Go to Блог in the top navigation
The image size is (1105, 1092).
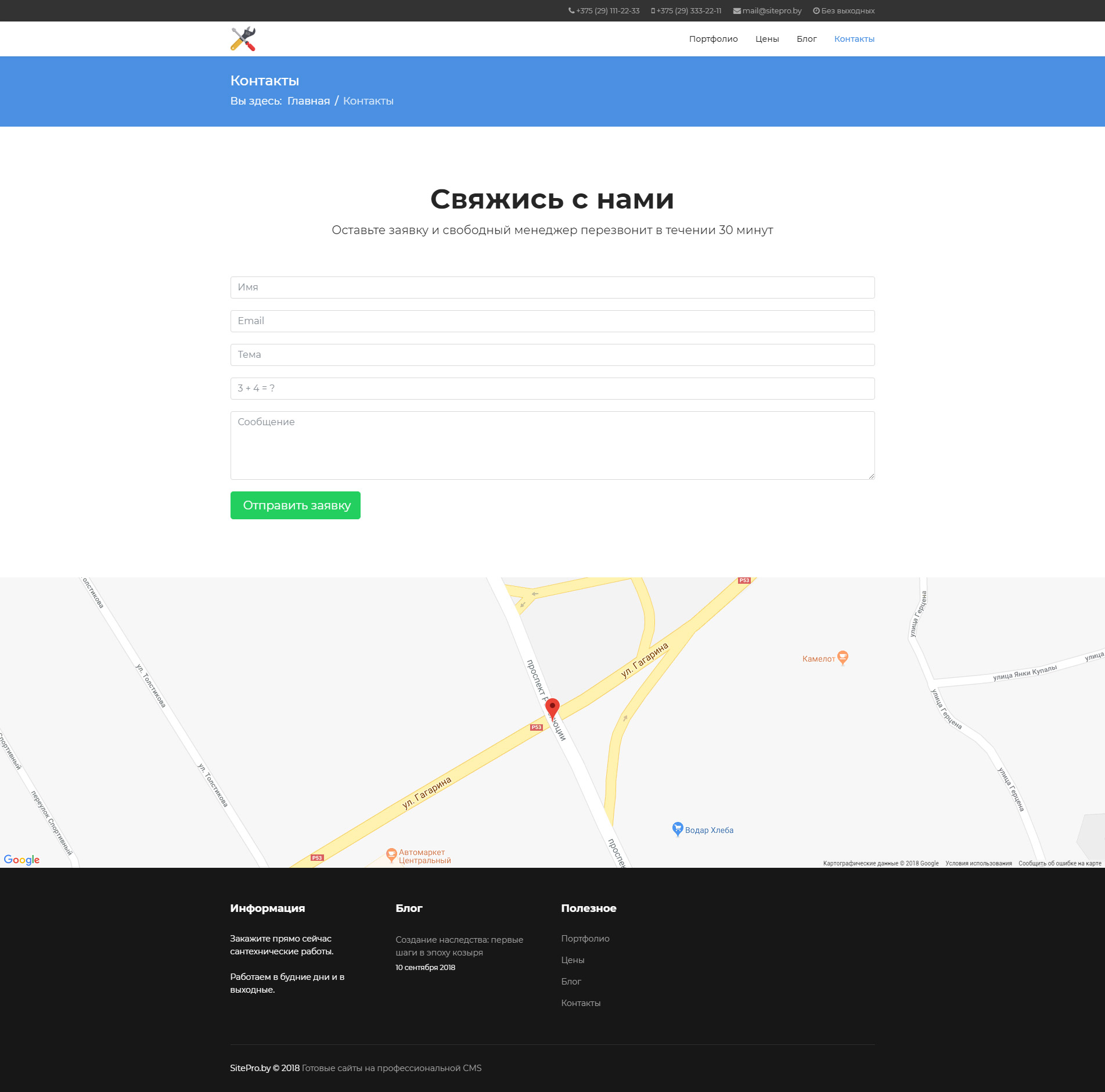tap(806, 39)
